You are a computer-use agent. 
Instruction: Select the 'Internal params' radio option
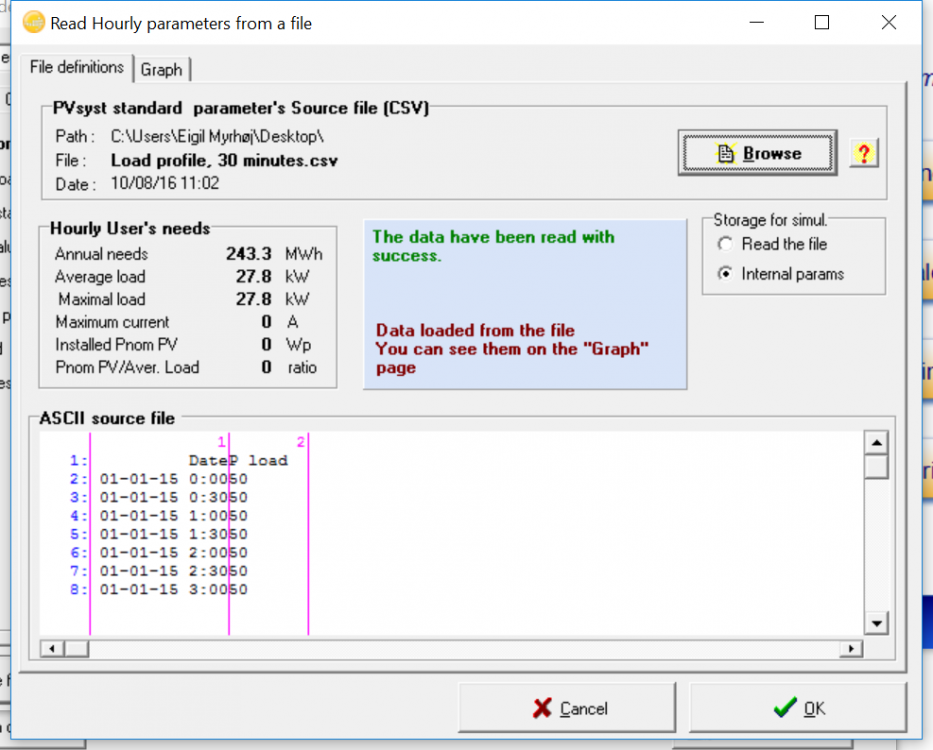tap(725, 274)
